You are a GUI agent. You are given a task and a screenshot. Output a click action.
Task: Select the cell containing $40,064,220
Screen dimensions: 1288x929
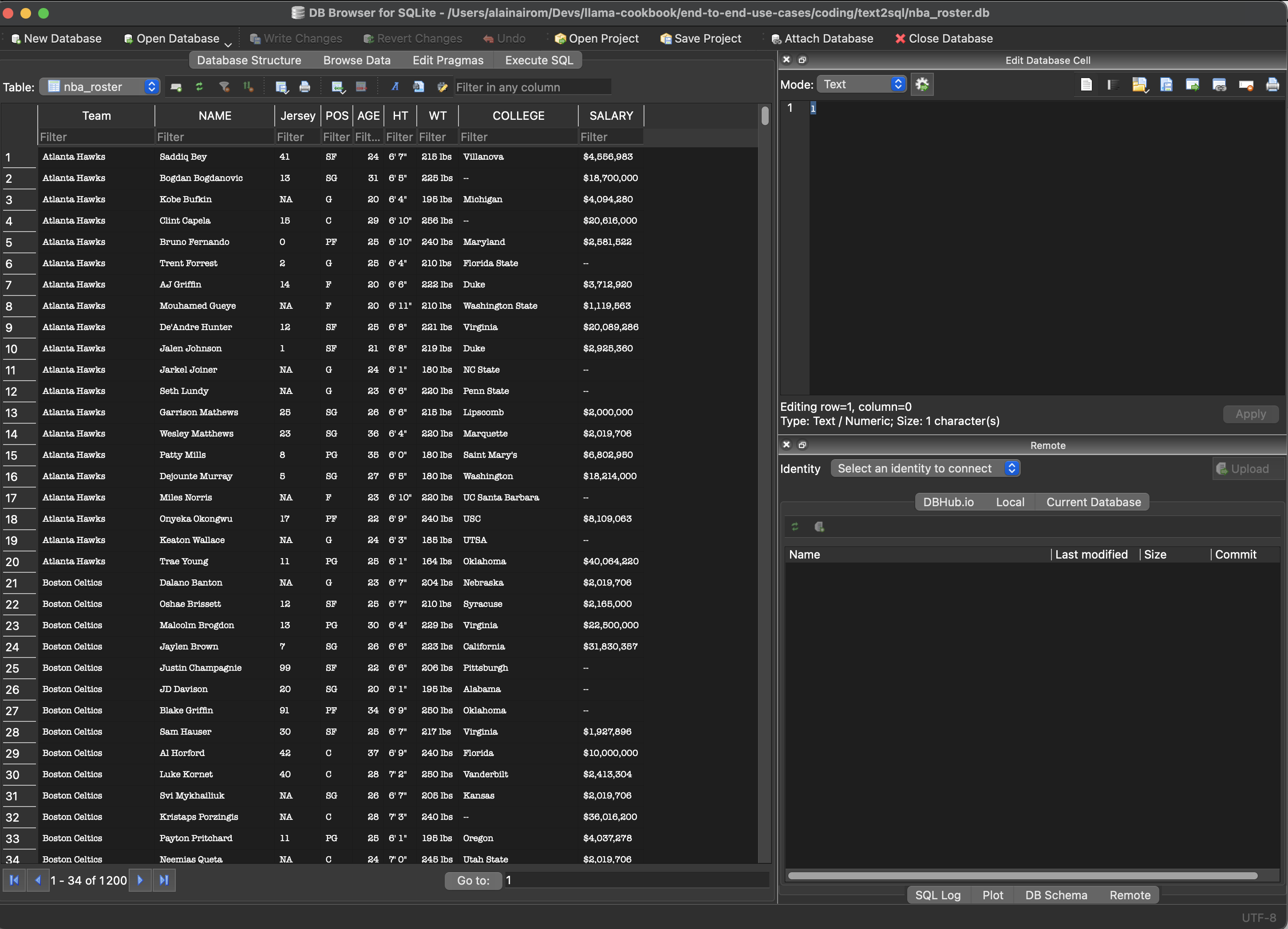611,561
